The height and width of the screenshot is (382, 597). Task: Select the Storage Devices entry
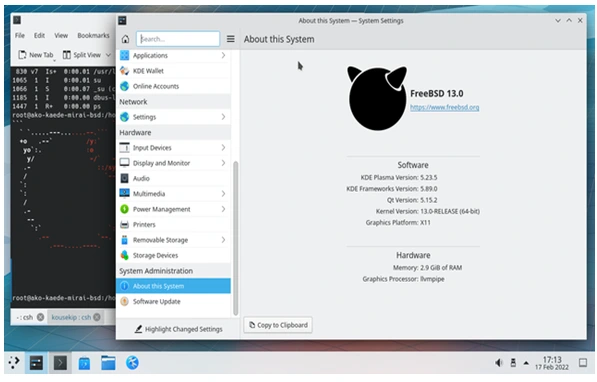click(x=173, y=255)
